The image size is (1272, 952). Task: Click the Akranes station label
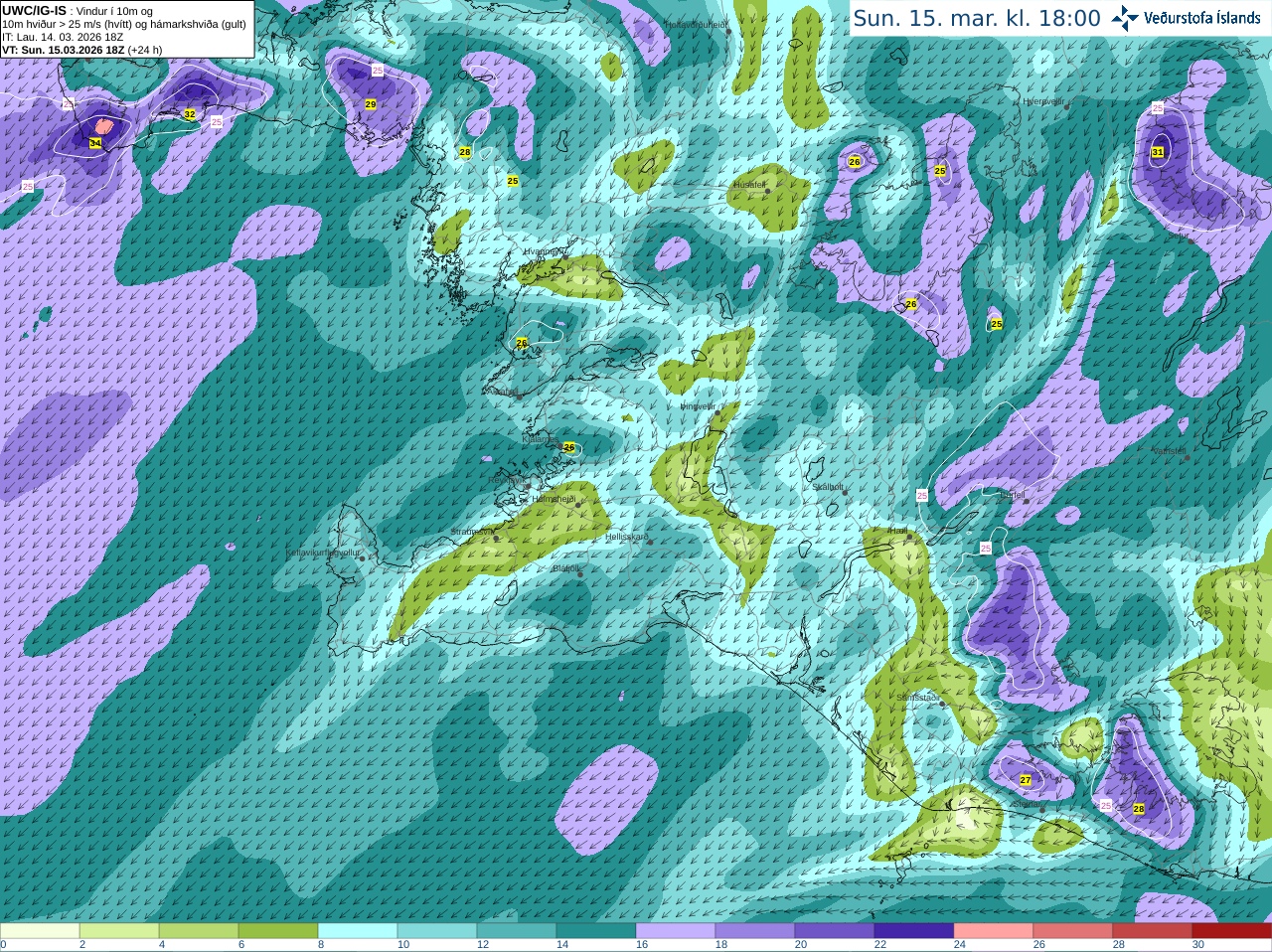[501, 392]
